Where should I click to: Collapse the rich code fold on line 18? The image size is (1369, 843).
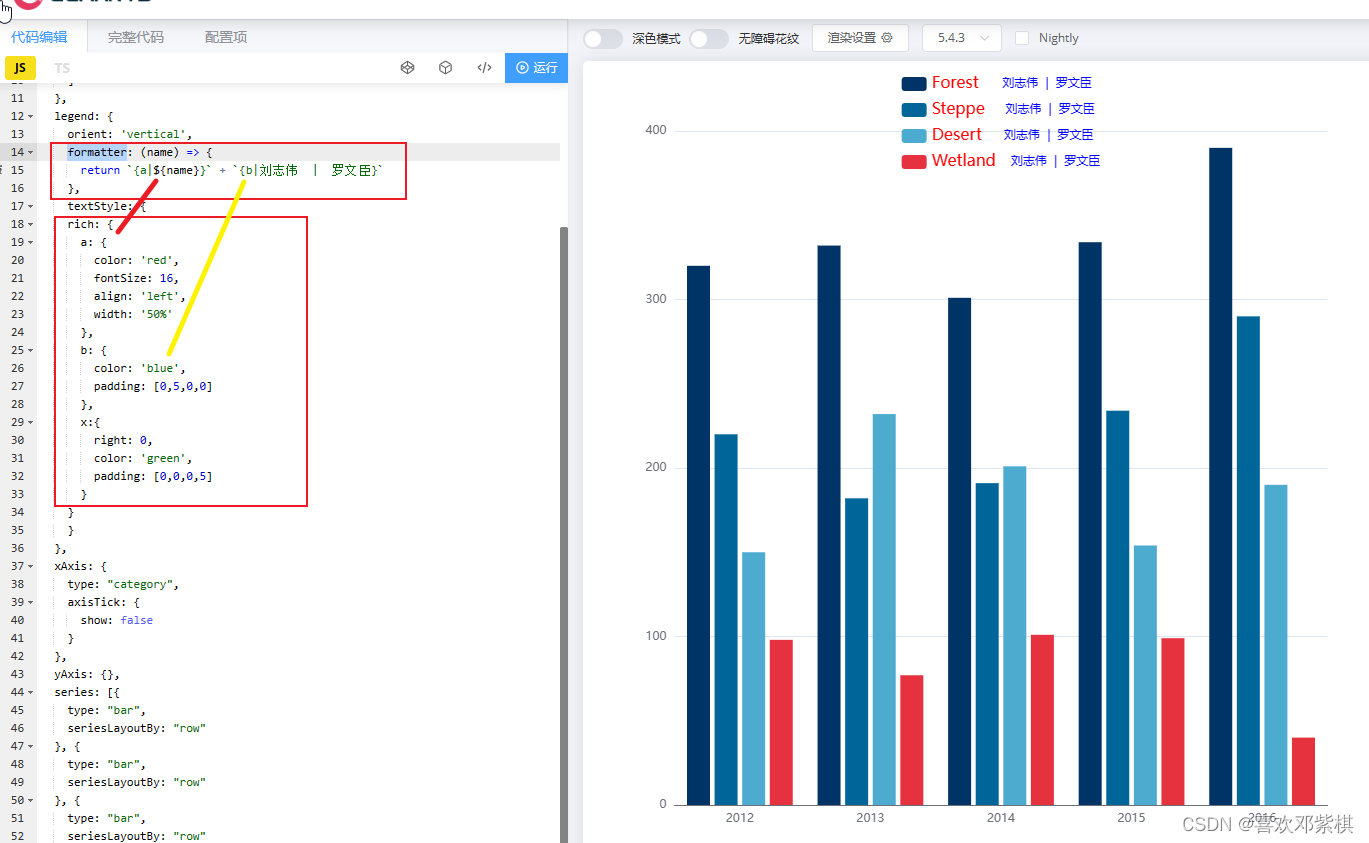click(x=31, y=223)
